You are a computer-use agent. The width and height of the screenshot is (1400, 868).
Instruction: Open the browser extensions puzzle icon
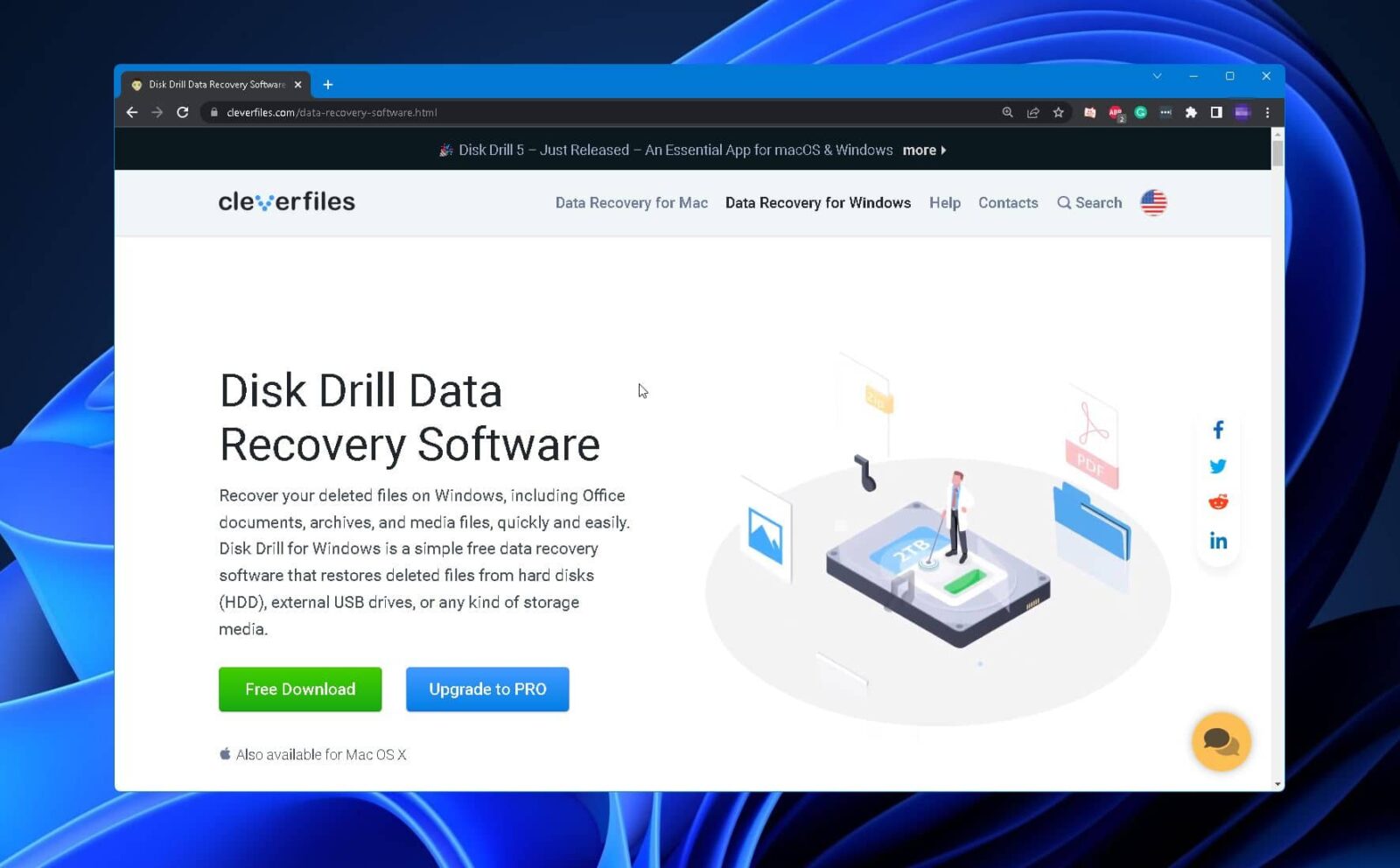pos(1191,112)
